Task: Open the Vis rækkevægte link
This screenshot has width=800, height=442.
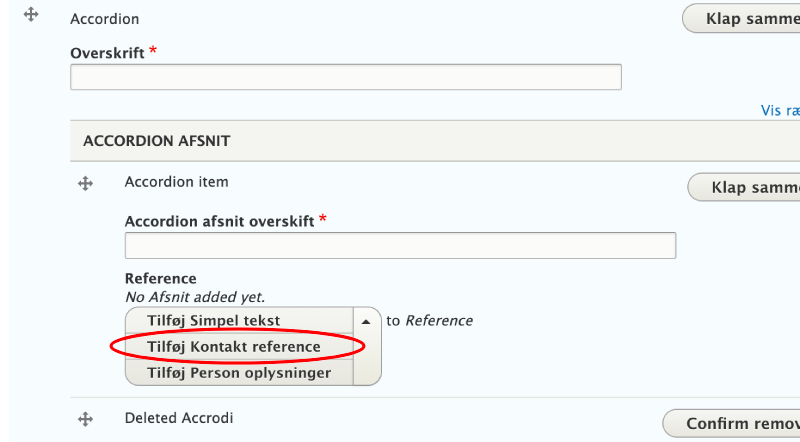Action: [x=780, y=111]
